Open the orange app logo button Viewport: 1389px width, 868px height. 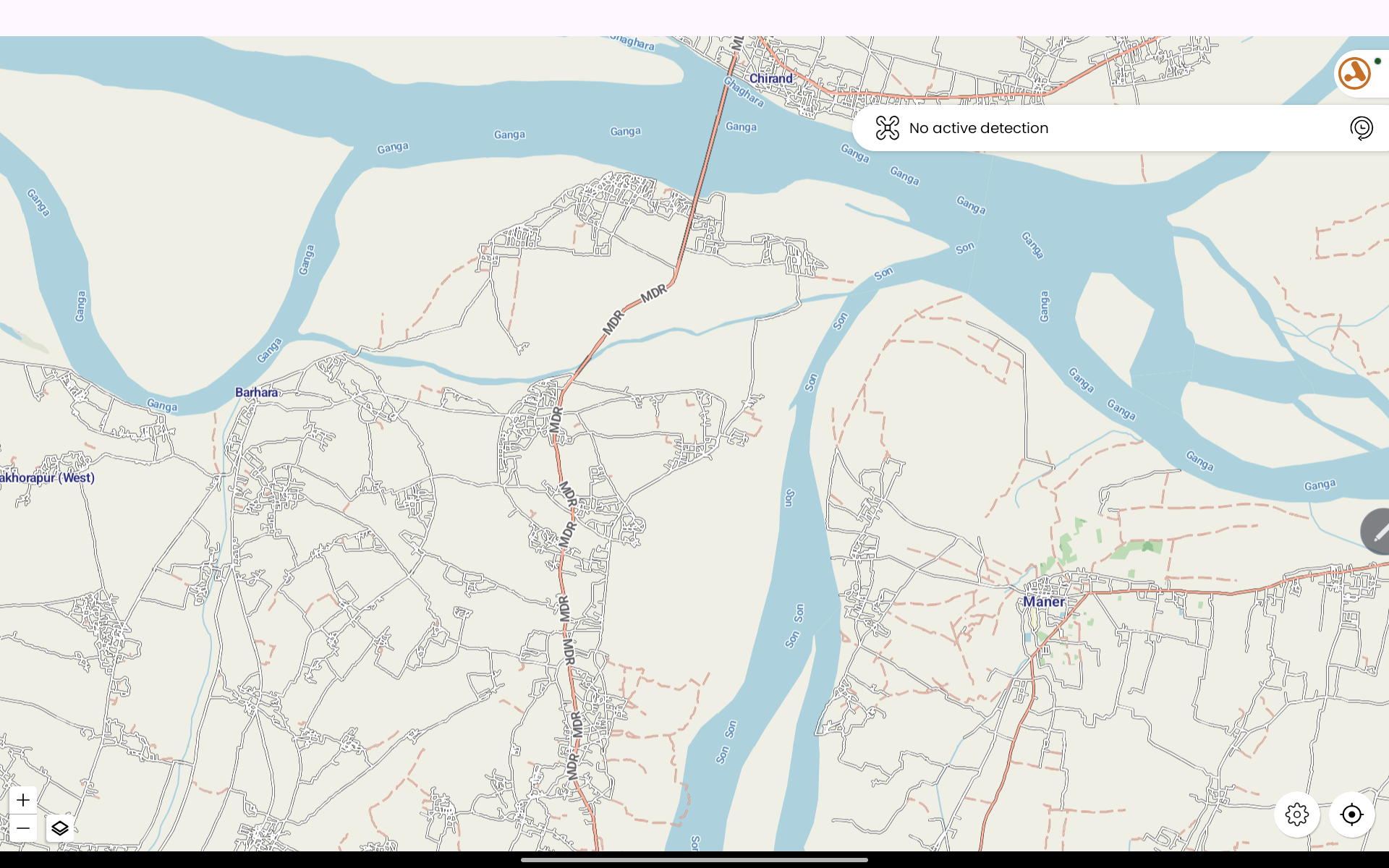click(1354, 73)
